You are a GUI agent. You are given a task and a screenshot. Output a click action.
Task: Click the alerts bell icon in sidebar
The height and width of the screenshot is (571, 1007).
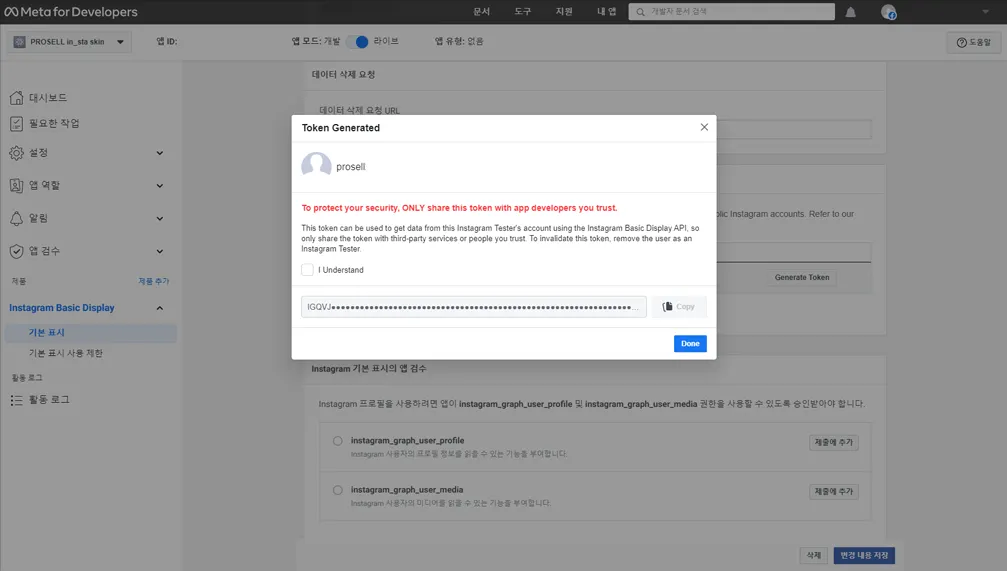point(17,218)
